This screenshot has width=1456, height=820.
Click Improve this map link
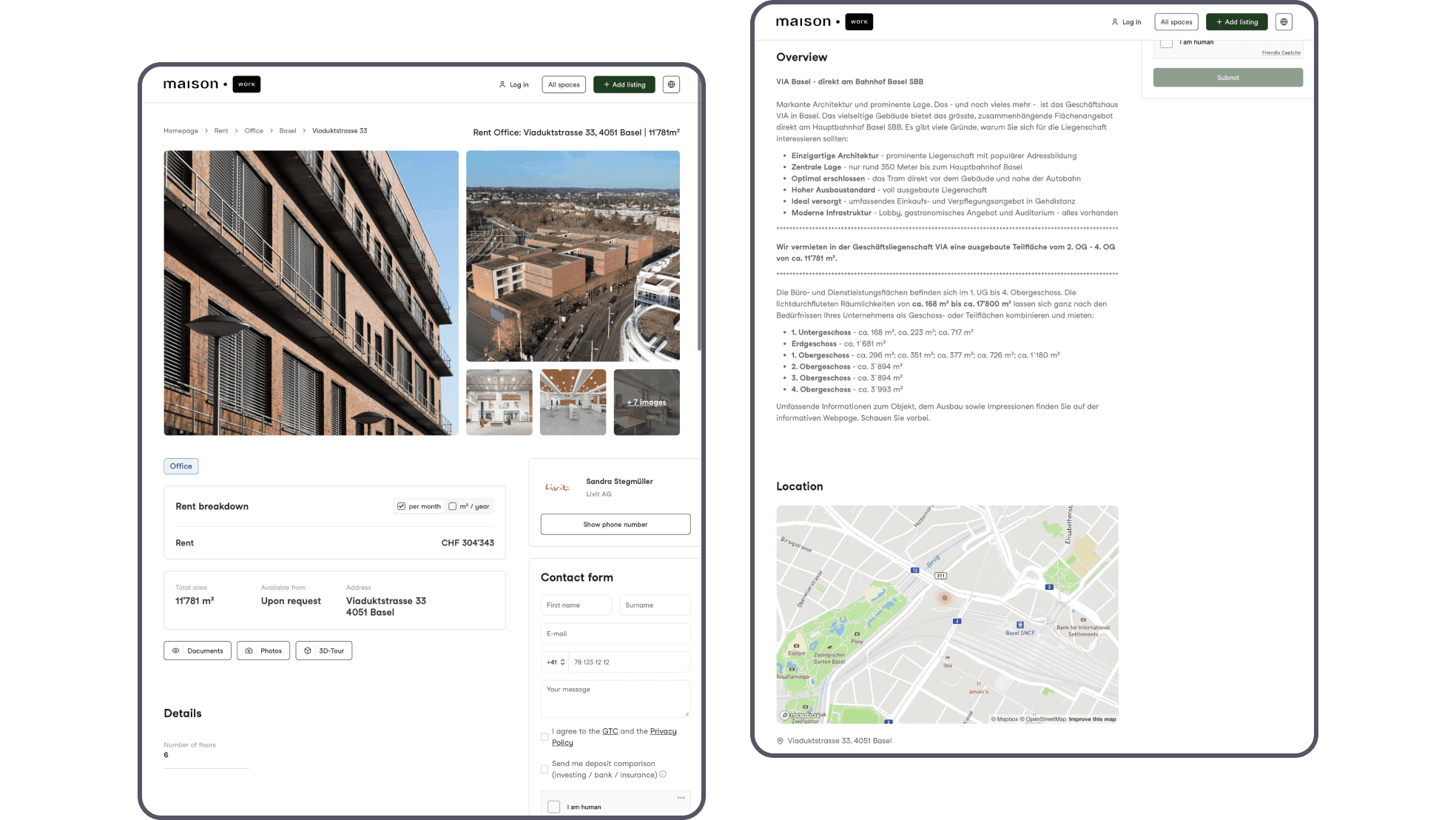(x=1092, y=719)
